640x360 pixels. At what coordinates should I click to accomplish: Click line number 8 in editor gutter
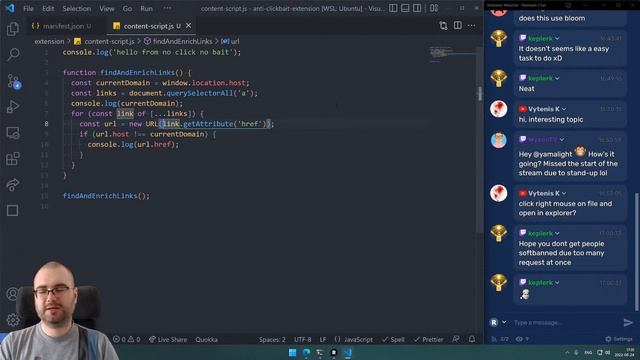point(46,124)
